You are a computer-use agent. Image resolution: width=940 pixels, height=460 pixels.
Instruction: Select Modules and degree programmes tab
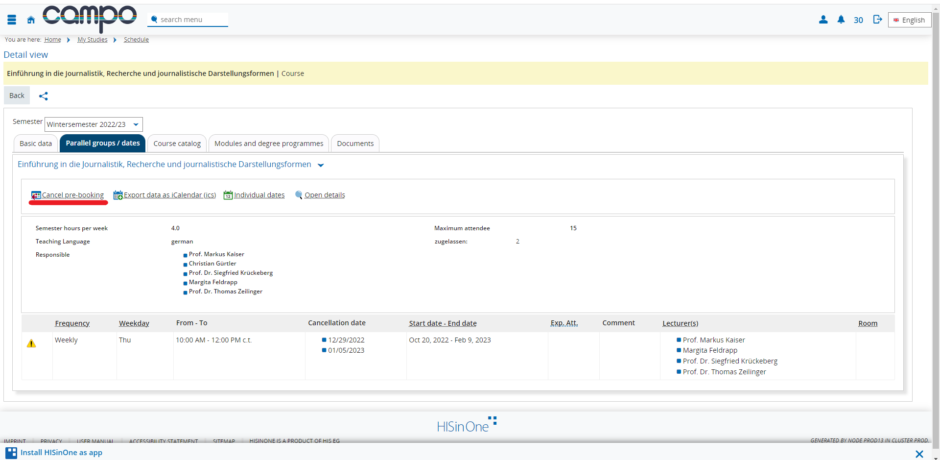pyautogui.click(x=268, y=143)
